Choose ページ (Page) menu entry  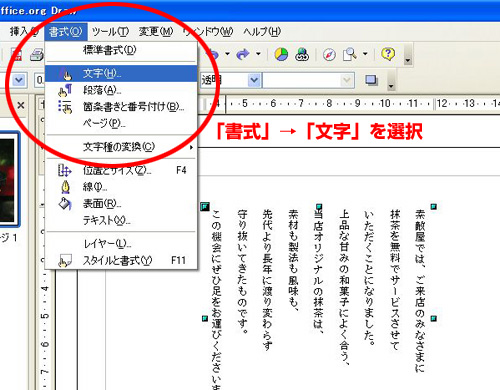pyautogui.click(x=121, y=123)
